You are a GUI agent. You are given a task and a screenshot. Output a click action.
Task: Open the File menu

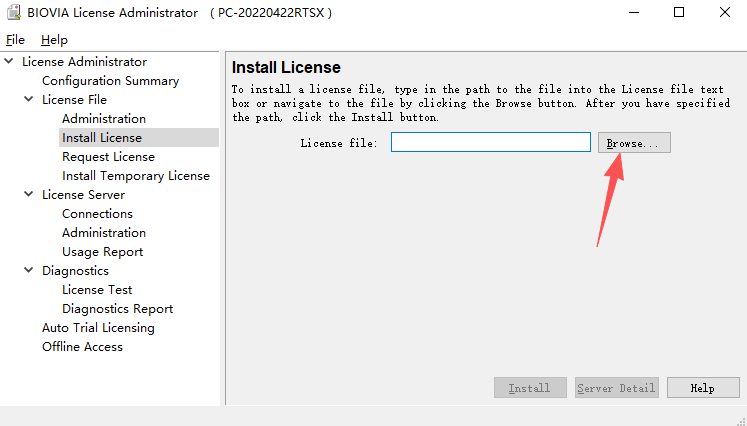pos(15,40)
